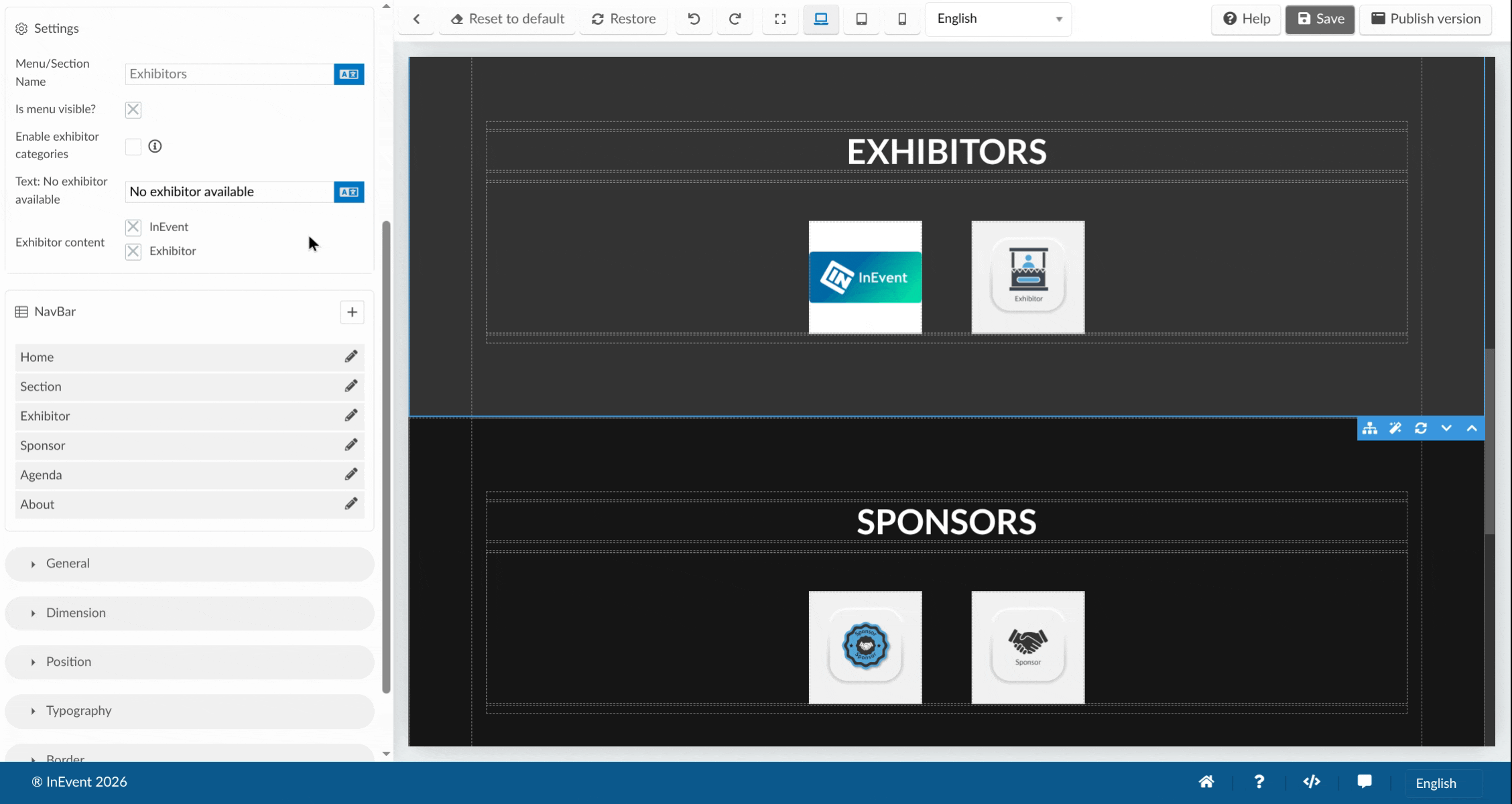This screenshot has height=804, width=1512.
Task: Edit the Agenda navbar item
Action: pos(351,474)
